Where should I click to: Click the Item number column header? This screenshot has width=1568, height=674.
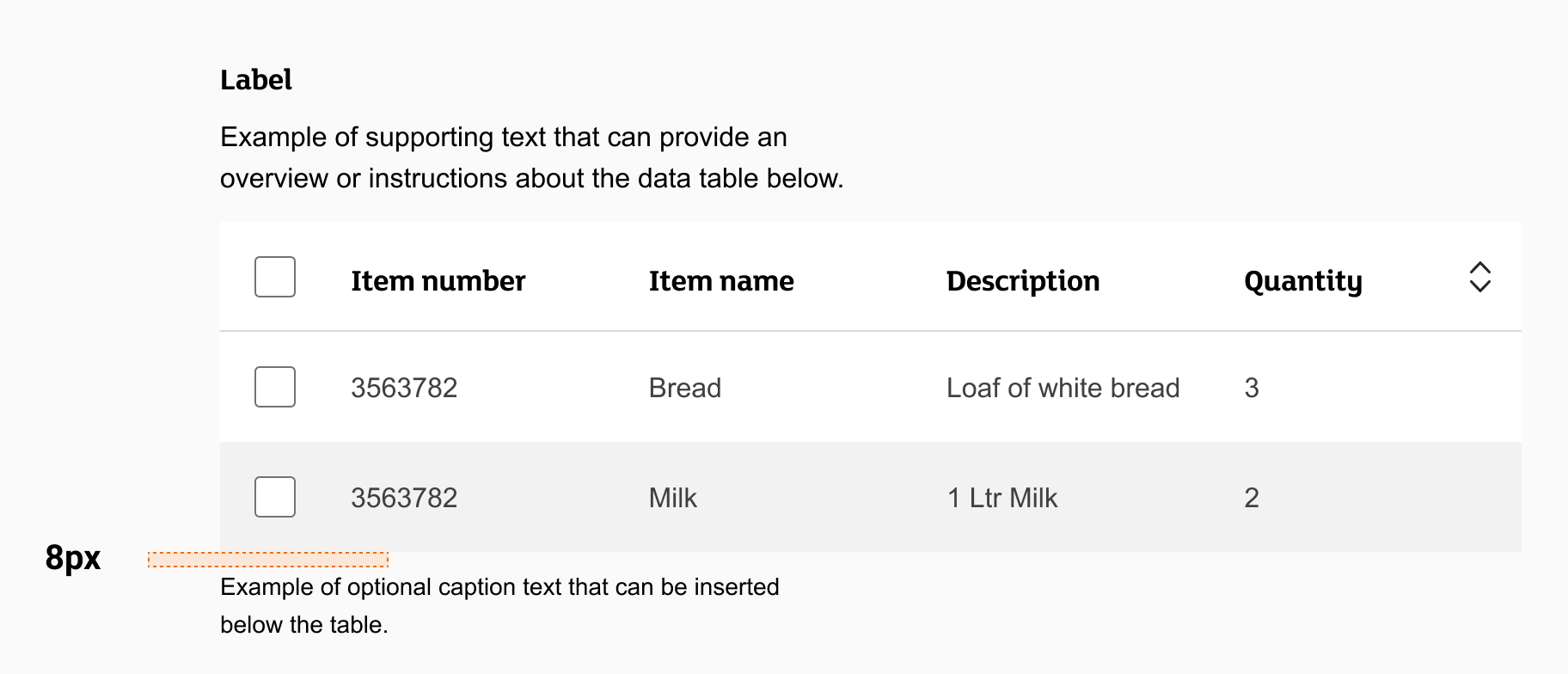pyautogui.click(x=438, y=281)
